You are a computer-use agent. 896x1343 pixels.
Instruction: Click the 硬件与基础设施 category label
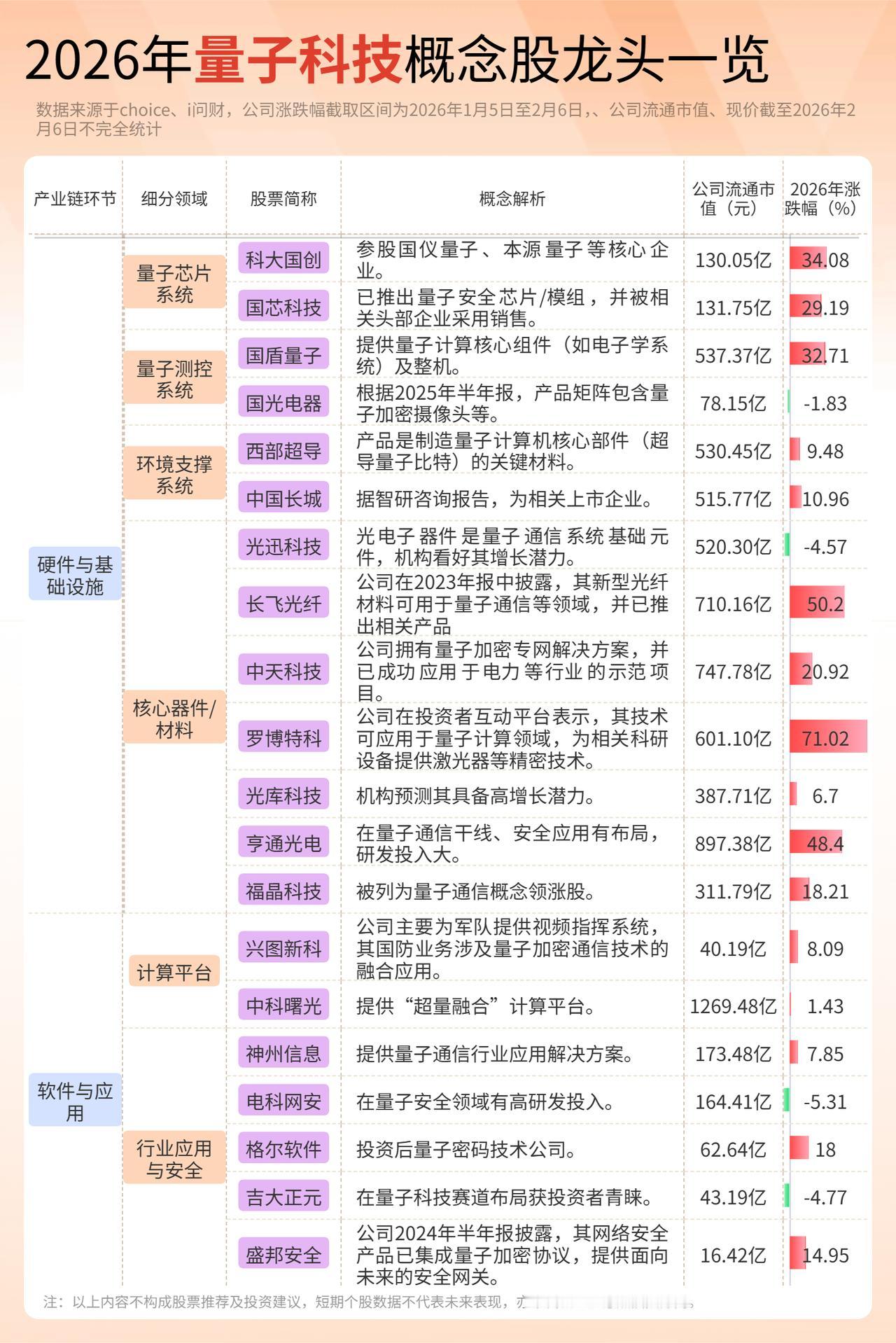tap(75, 575)
